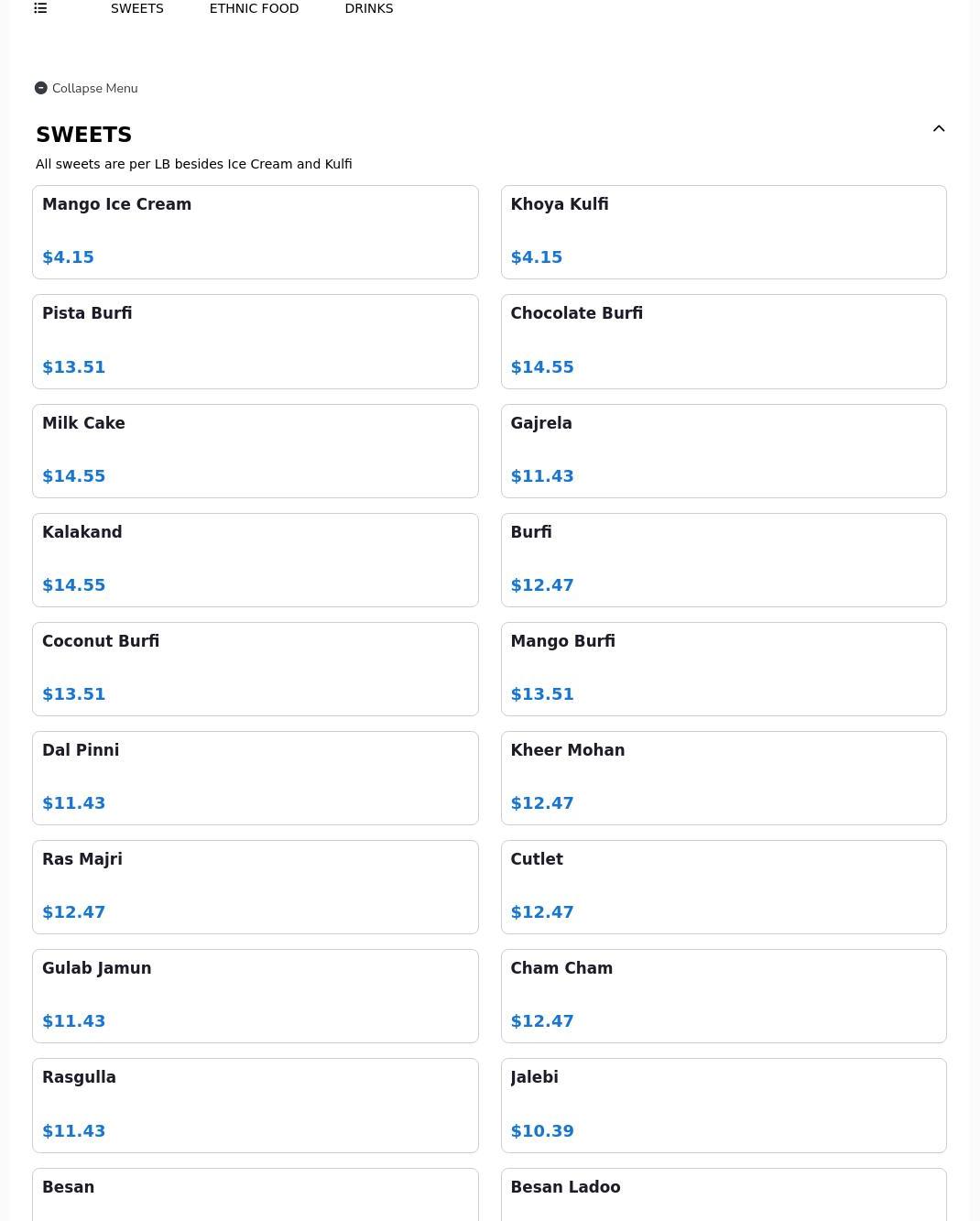
Task: Open the Rasgulla card
Action: (x=256, y=1106)
